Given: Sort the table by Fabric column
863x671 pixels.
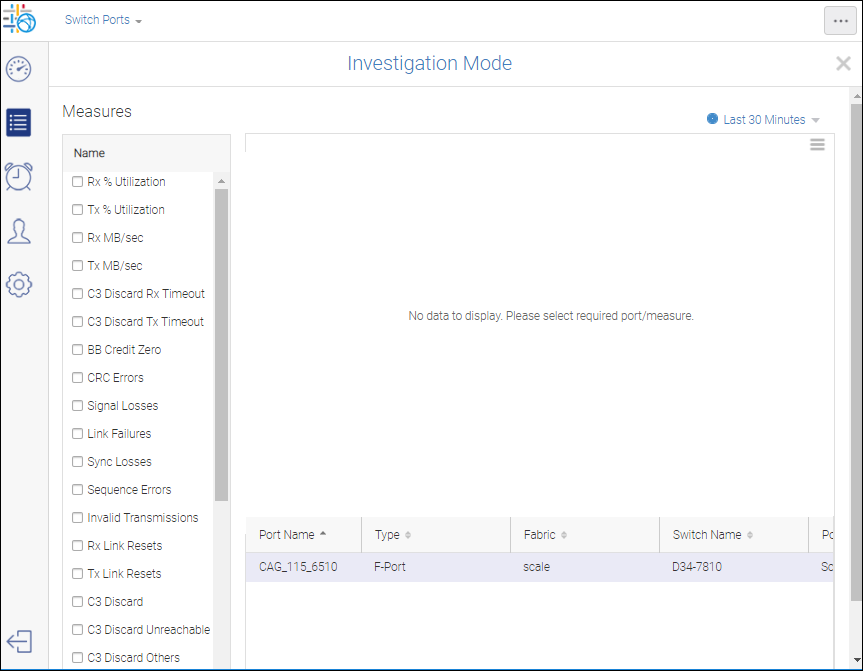Looking at the screenshot, I should [585, 534].
